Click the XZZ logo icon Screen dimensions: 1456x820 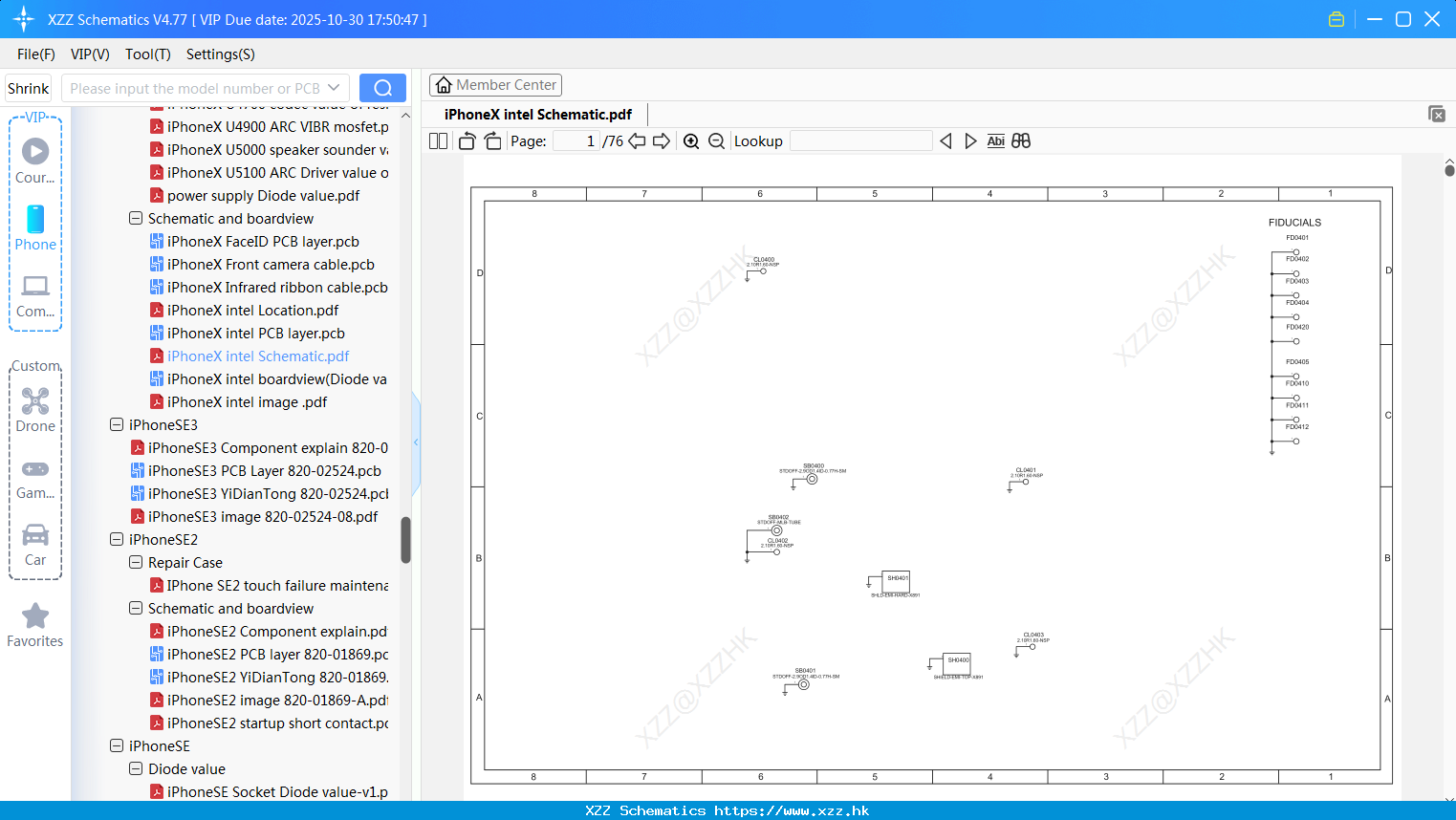[24, 19]
